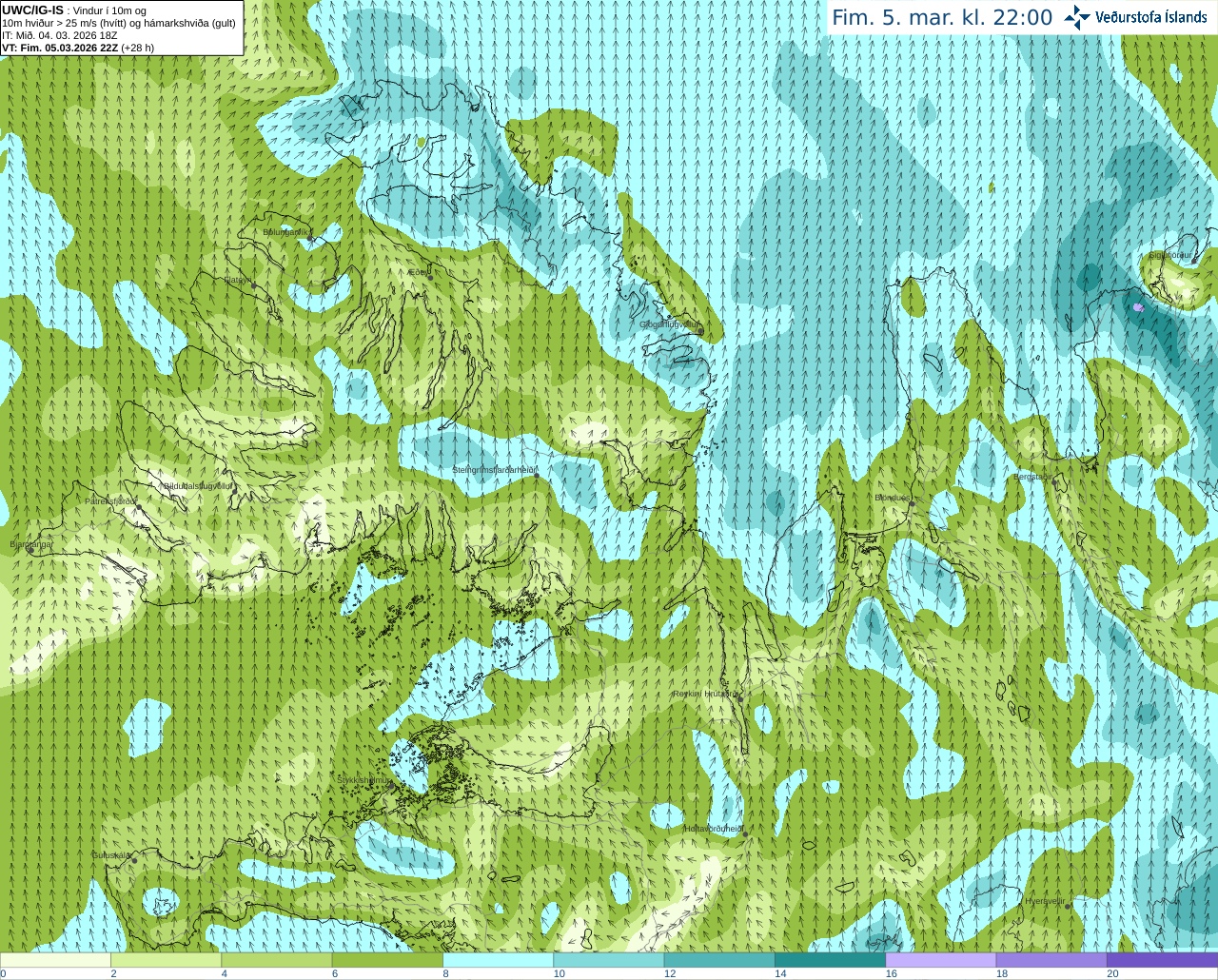1218x980 pixels.
Task: Select the Blönduós station marker
Action: [x=911, y=504]
